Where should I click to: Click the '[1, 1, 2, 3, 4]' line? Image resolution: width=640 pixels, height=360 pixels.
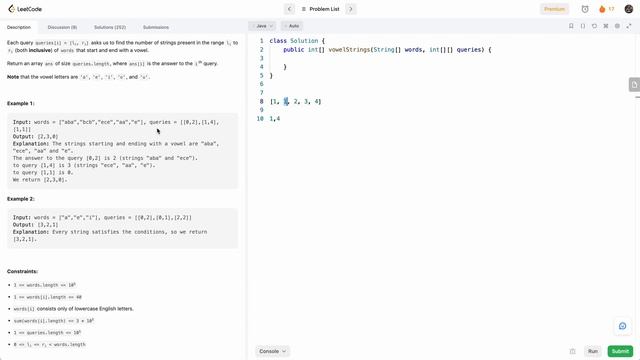coord(296,102)
